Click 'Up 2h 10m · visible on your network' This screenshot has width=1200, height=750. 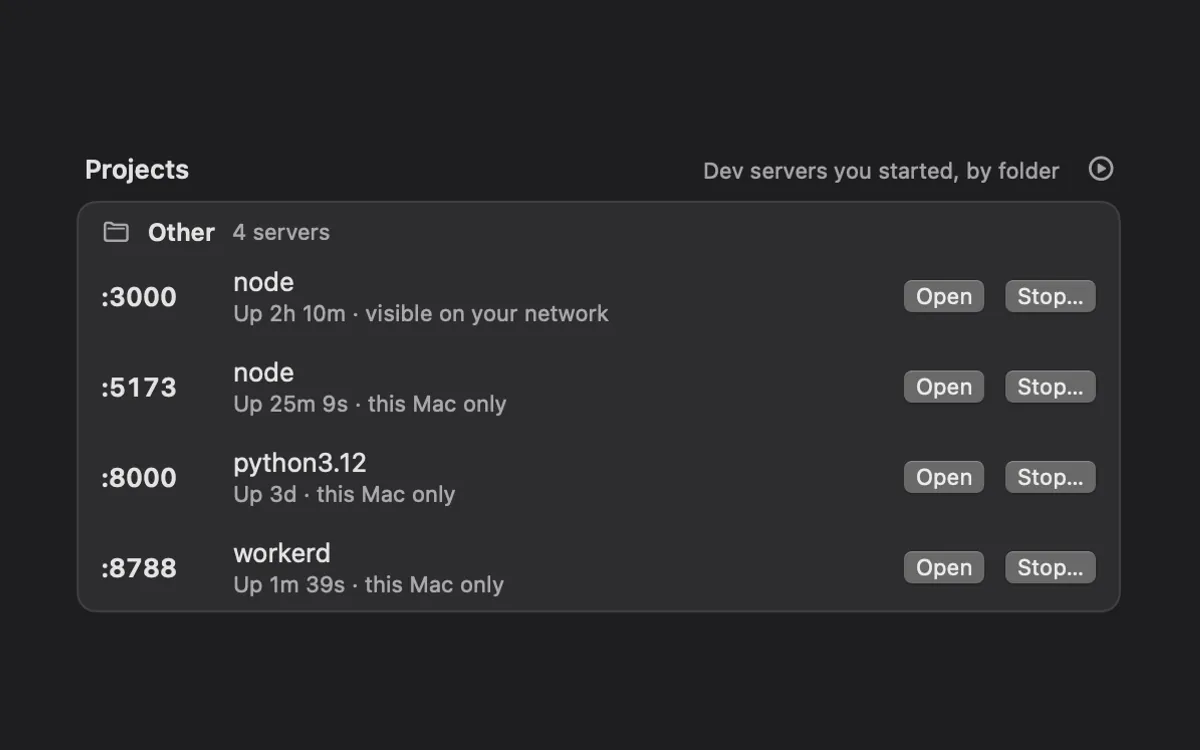[x=421, y=314]
